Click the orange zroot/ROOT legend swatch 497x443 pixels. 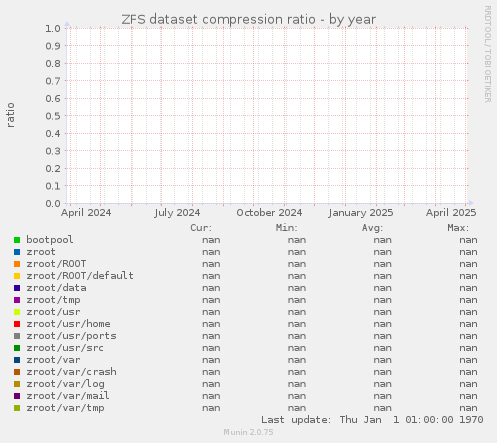point(17,264)
